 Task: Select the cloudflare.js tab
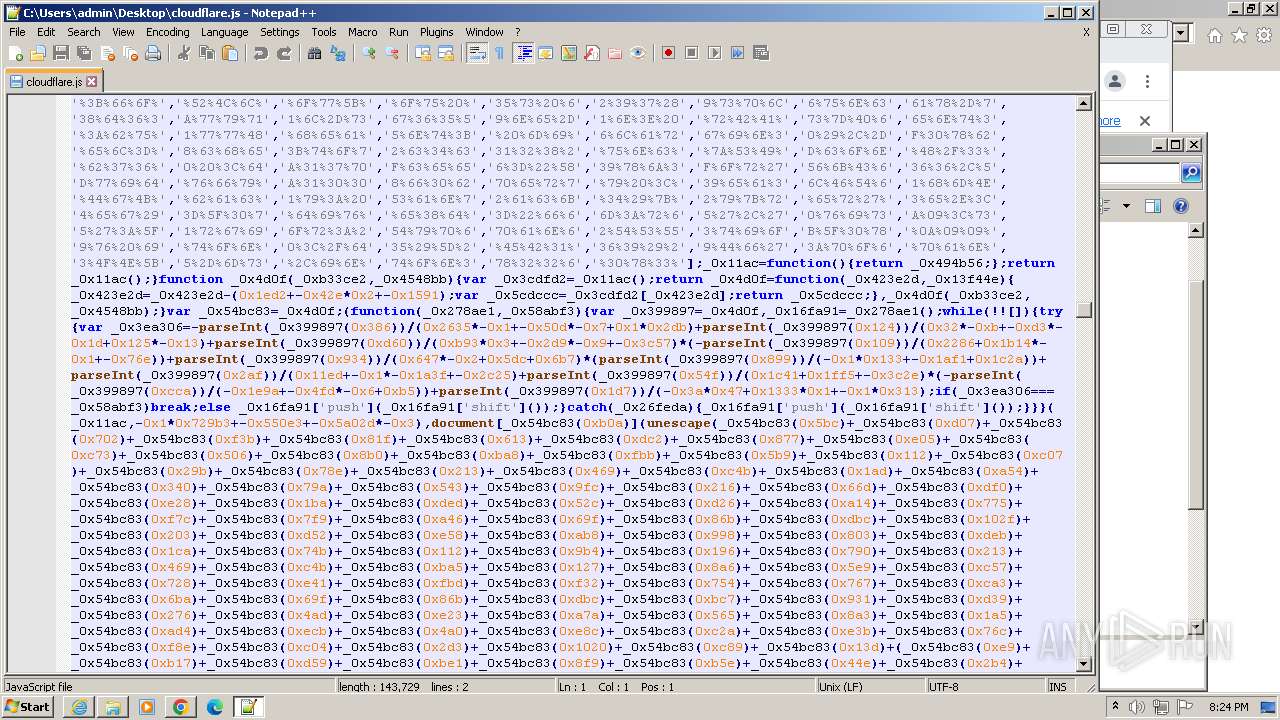coord(52,82)
